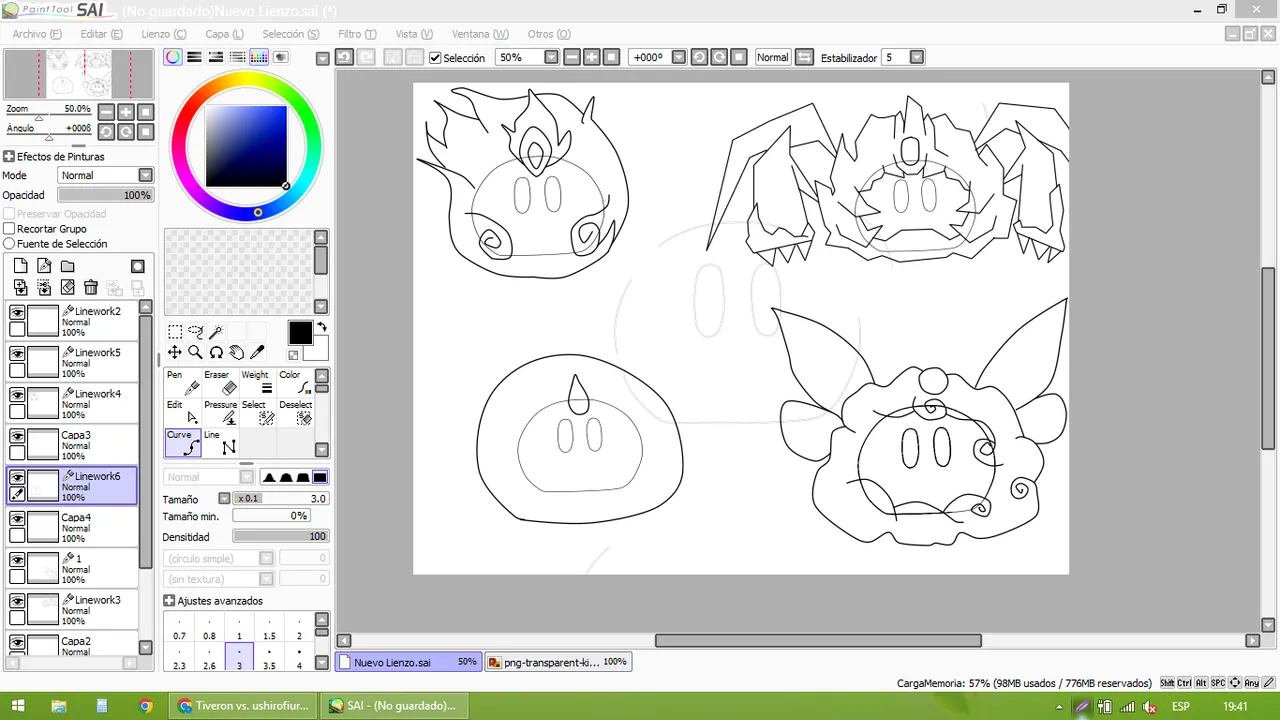Hide the Capa4 layer
The height and width of the screenshot is (720, 1280).
(x=17, y=518)
